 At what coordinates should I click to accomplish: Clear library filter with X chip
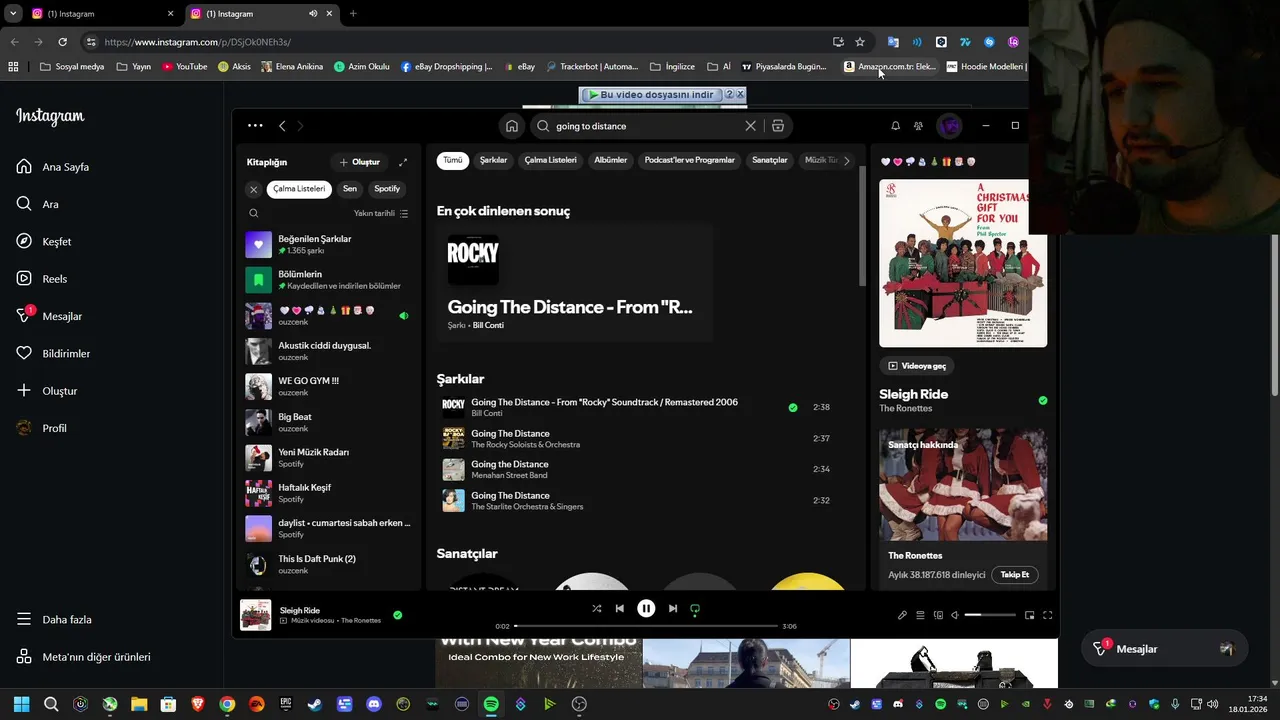[254, 189]
